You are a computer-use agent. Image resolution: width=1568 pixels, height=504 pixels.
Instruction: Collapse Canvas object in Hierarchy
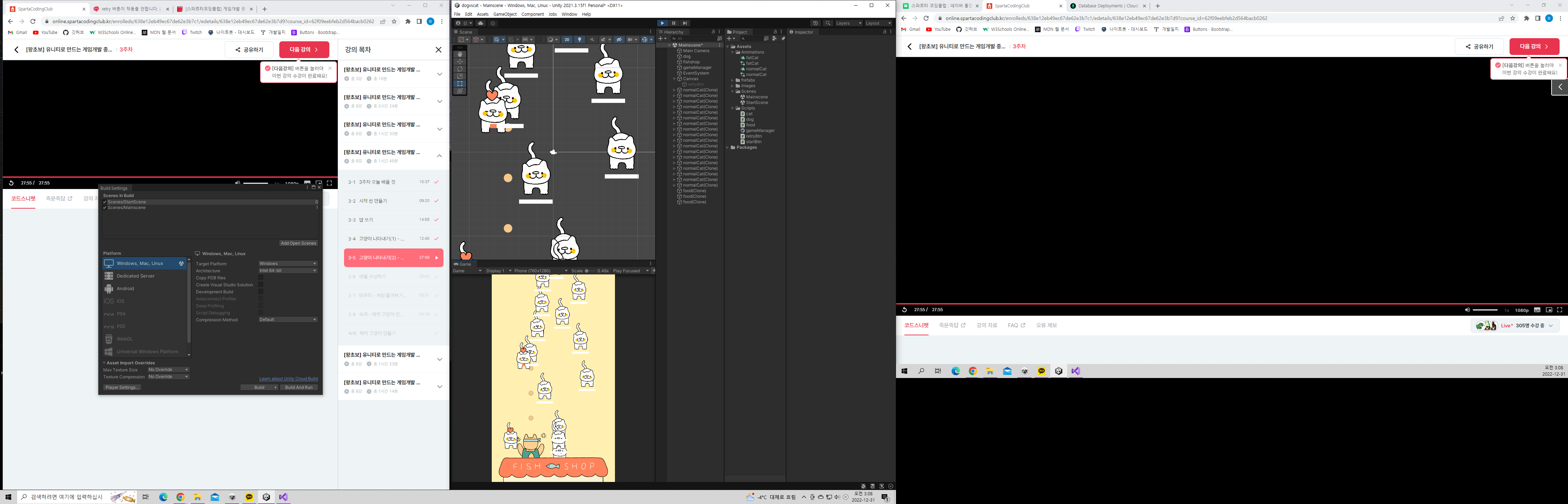coord(674,78)
